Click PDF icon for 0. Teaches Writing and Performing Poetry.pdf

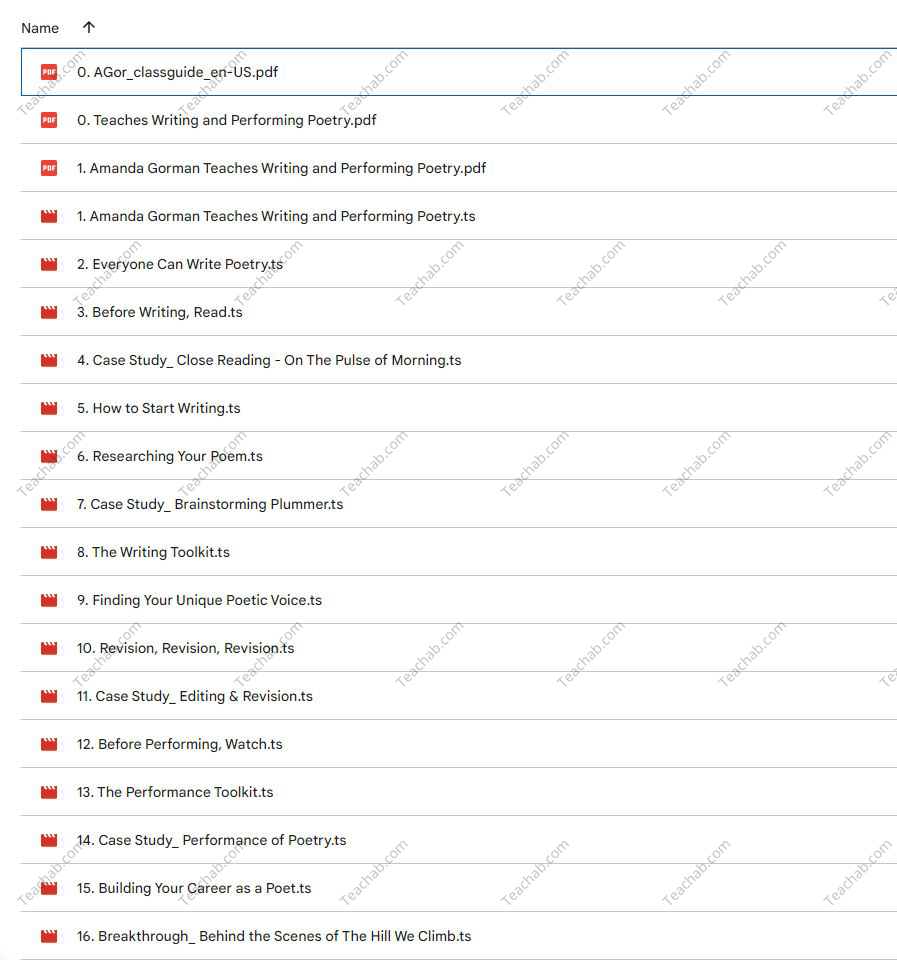pos(49,120)
